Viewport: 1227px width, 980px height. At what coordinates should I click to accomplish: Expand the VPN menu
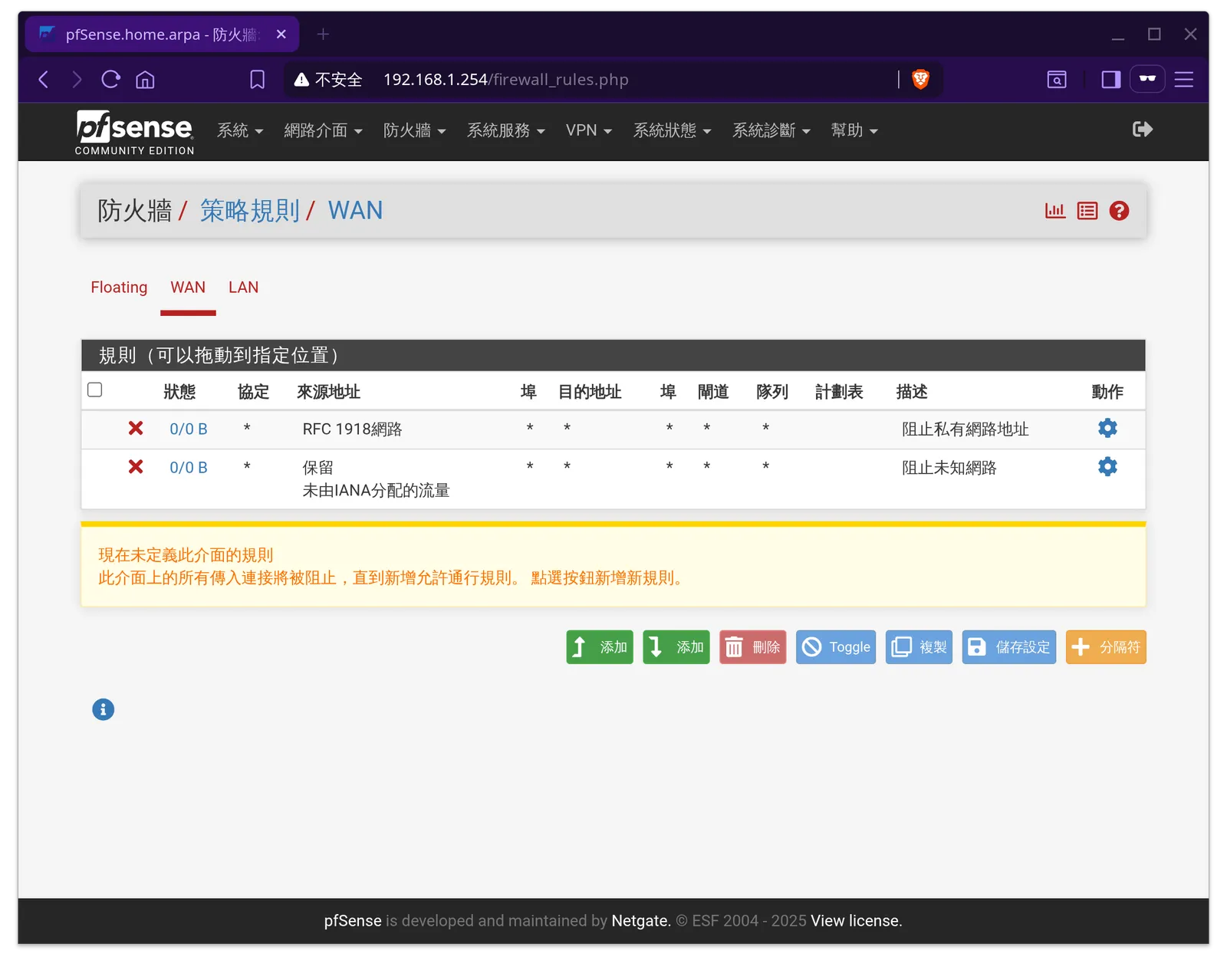pos(589,130)
